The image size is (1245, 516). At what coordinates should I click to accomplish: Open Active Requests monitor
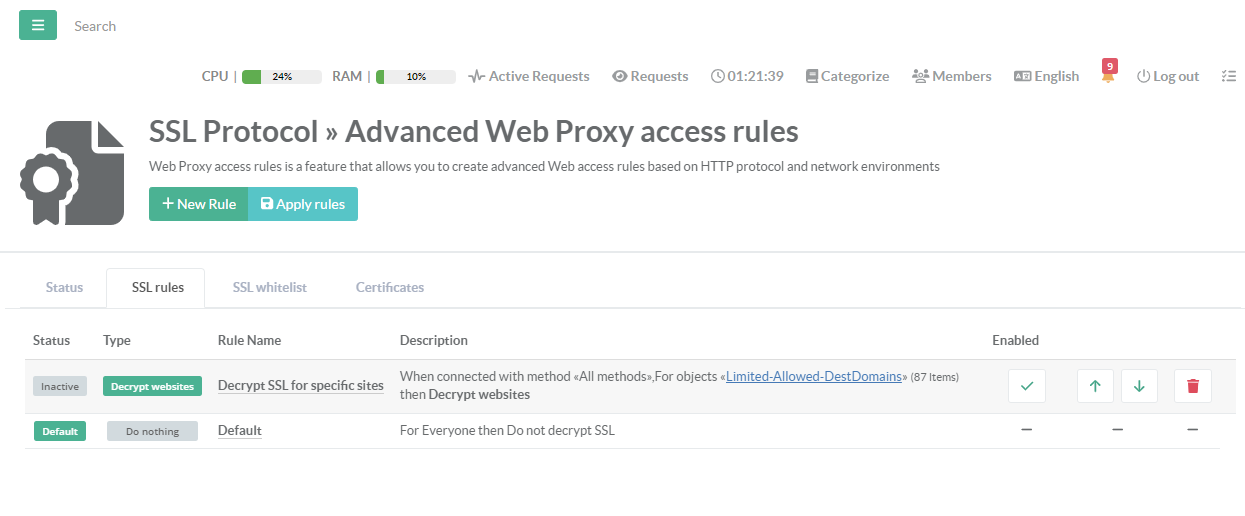pos(529,76)
